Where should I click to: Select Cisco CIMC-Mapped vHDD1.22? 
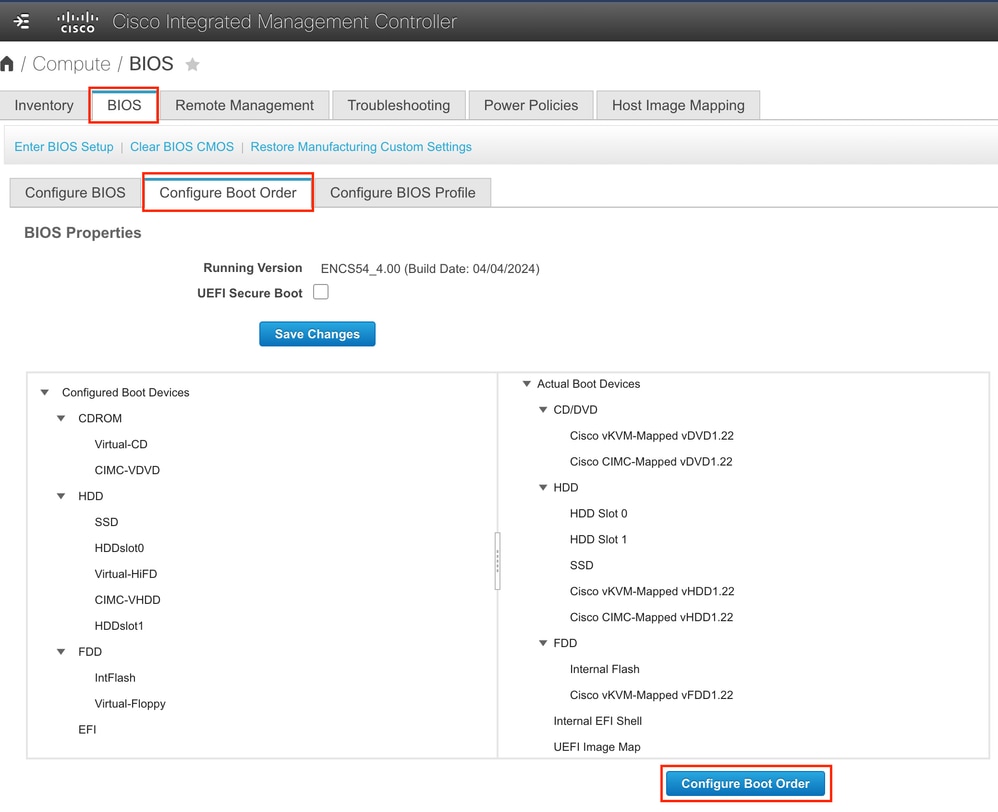click(x=651, y=617)
